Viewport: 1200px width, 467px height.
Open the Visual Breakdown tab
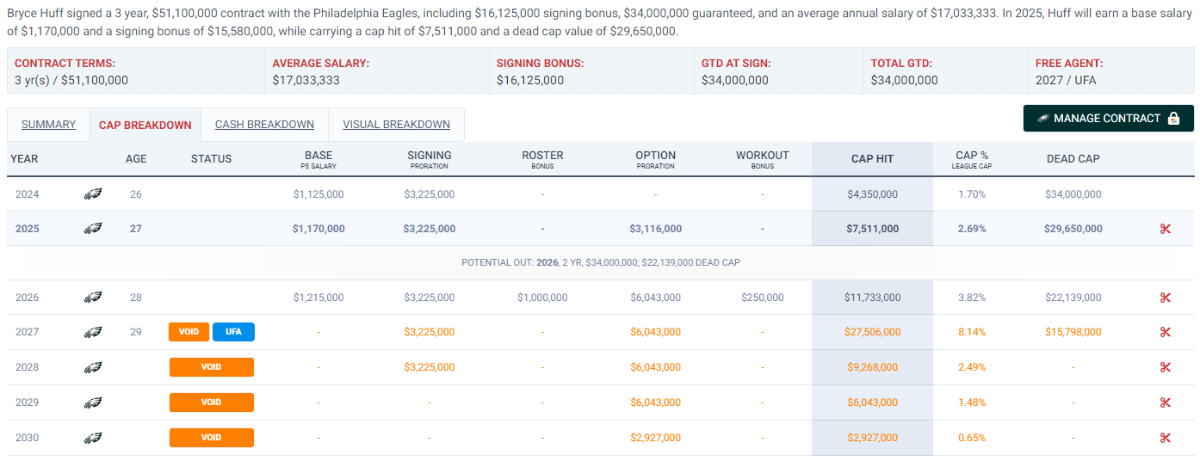(396, 125)
